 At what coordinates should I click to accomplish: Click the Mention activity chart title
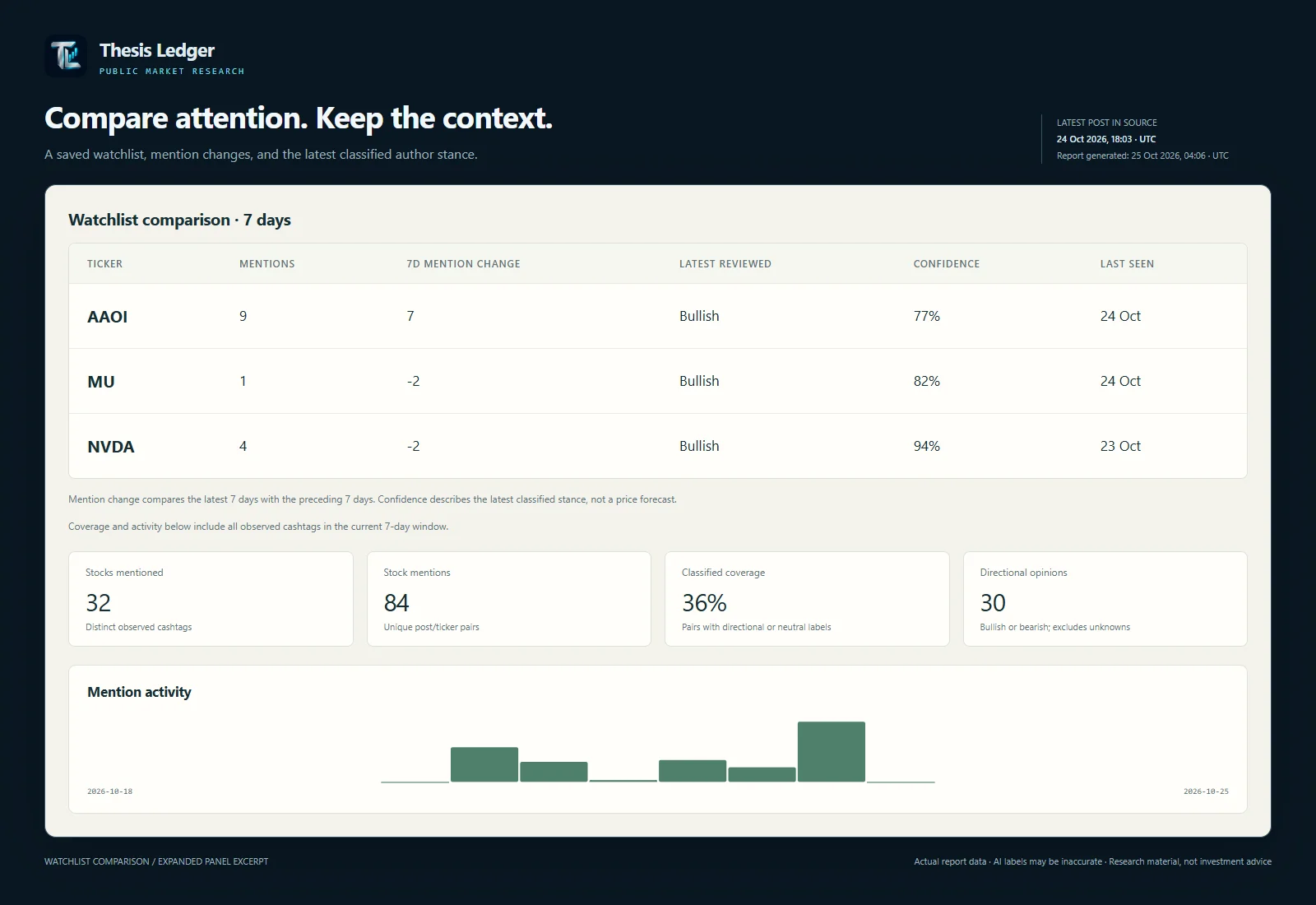click(x=139, y=692)
